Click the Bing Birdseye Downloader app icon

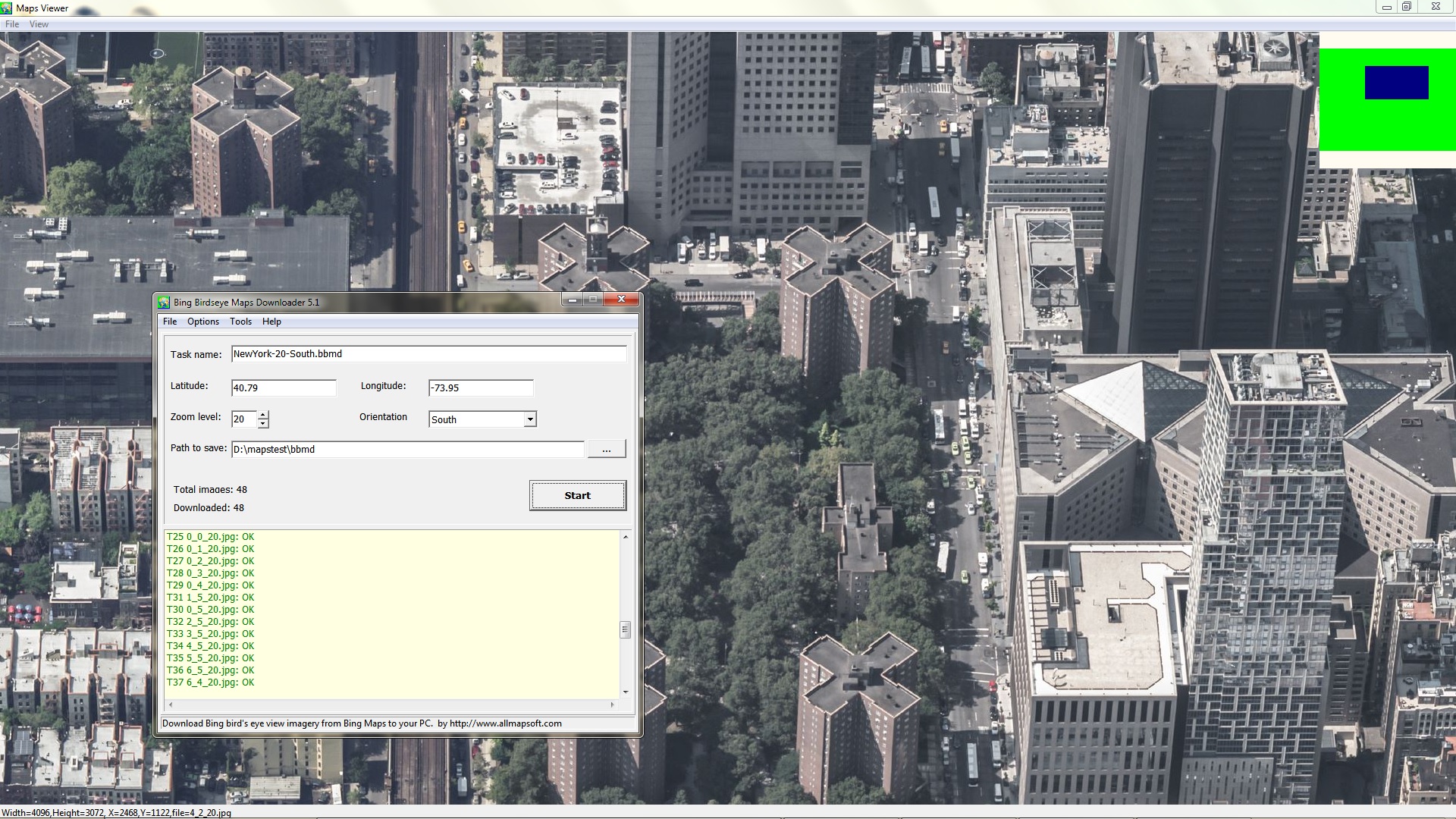164,302
